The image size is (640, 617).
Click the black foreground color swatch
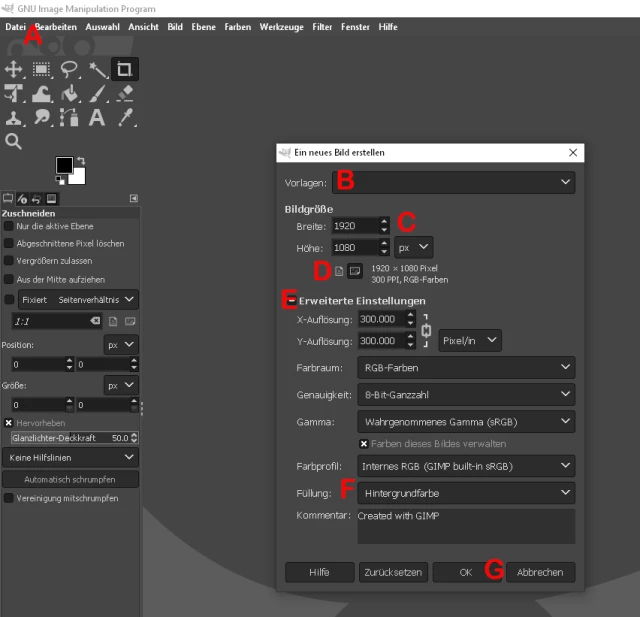(x=64, y=165)
